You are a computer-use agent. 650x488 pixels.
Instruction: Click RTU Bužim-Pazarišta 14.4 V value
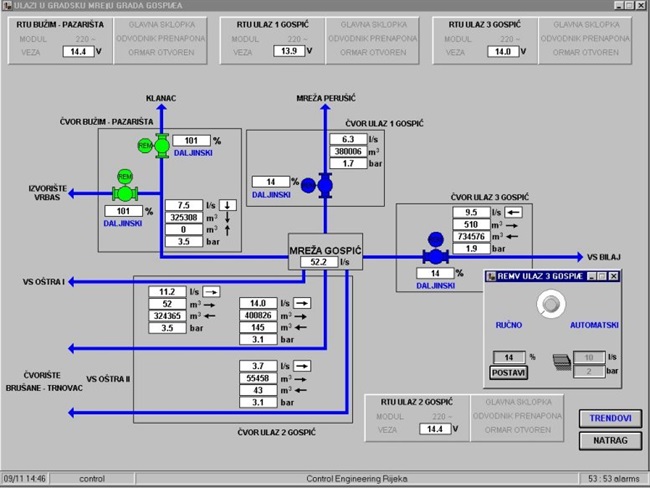[78, 52]
